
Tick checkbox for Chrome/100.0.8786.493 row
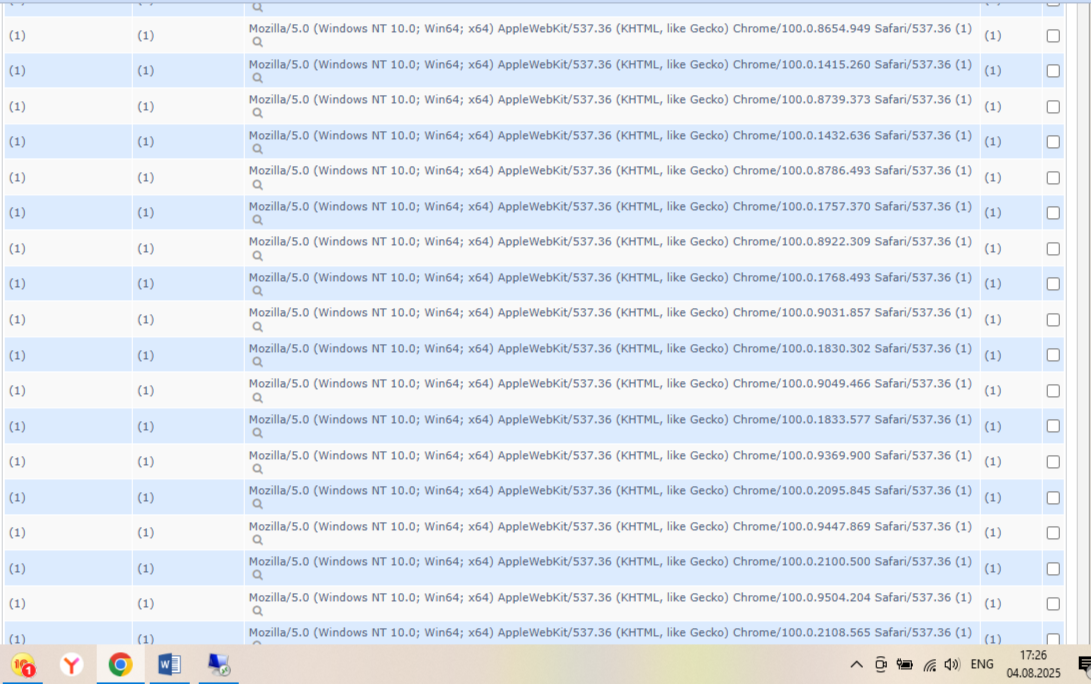(1053, 177)
